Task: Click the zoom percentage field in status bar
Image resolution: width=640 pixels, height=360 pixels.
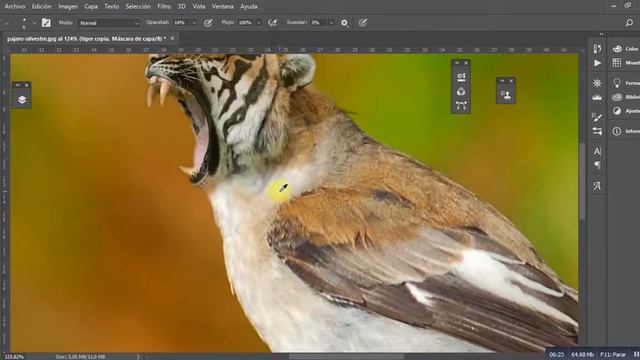Action: click(x=14, y=357)
